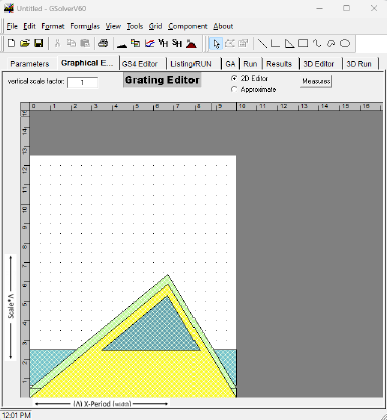The image size is (387, 420).
Task: Click the VH toolbar icon
Action: (x=163, y=43)
